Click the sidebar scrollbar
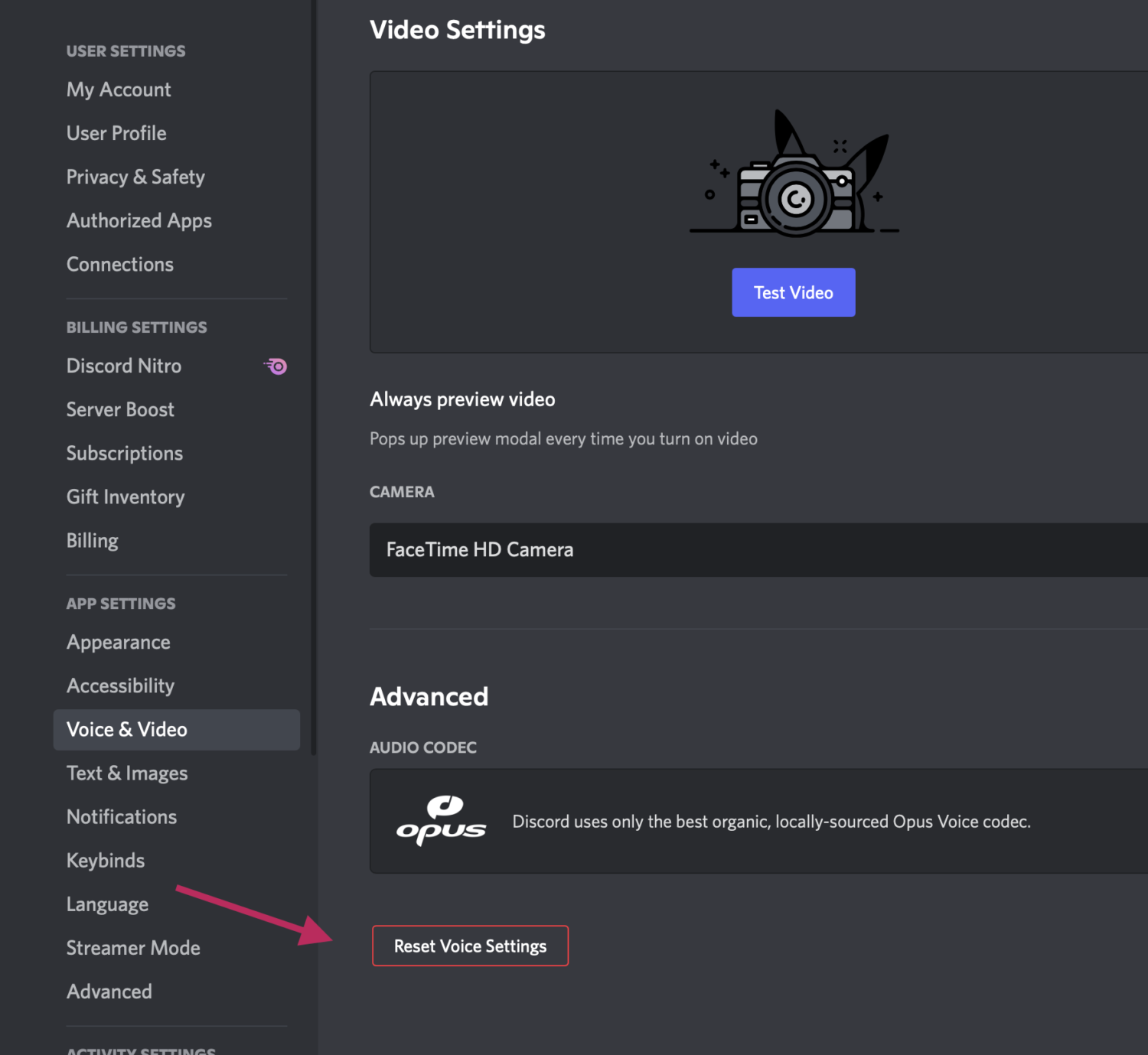The image size is (1148, 1055). tap(314, 379)
